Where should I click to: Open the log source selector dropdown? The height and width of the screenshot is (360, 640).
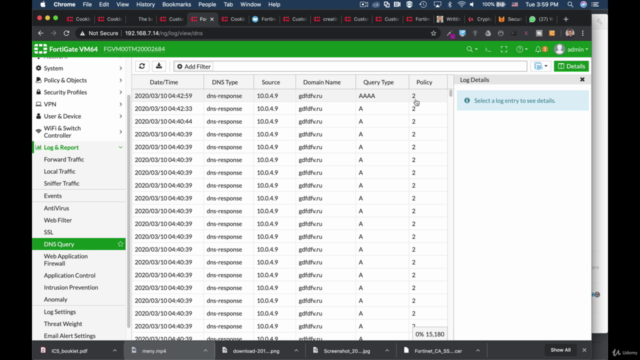[541, 66]
